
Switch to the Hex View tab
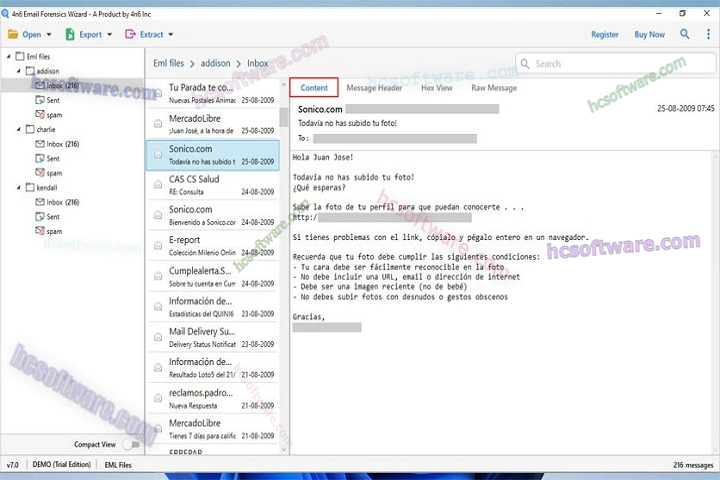coord(437,88)
